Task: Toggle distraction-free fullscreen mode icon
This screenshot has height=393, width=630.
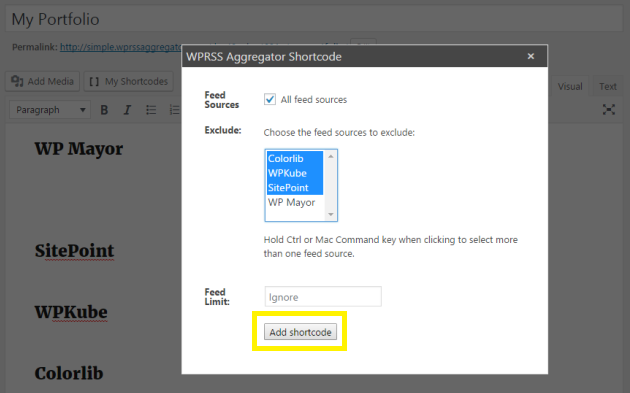Action: (609, 109)
